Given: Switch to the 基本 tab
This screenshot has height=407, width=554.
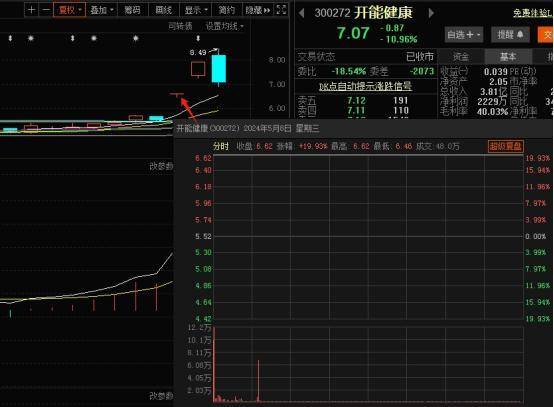Looking at the screenshot, I should (508, 57).
